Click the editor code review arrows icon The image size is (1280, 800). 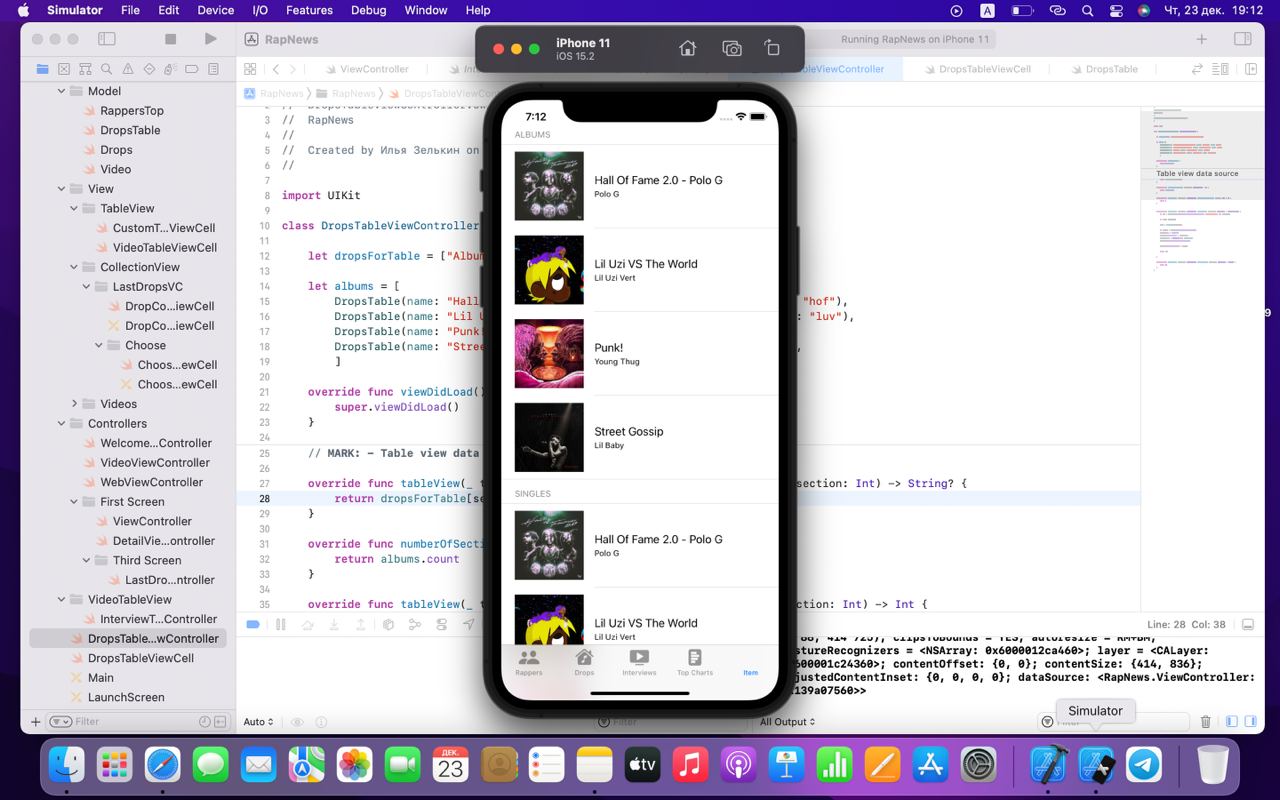pyautogui.click(x=1197, y=69)
